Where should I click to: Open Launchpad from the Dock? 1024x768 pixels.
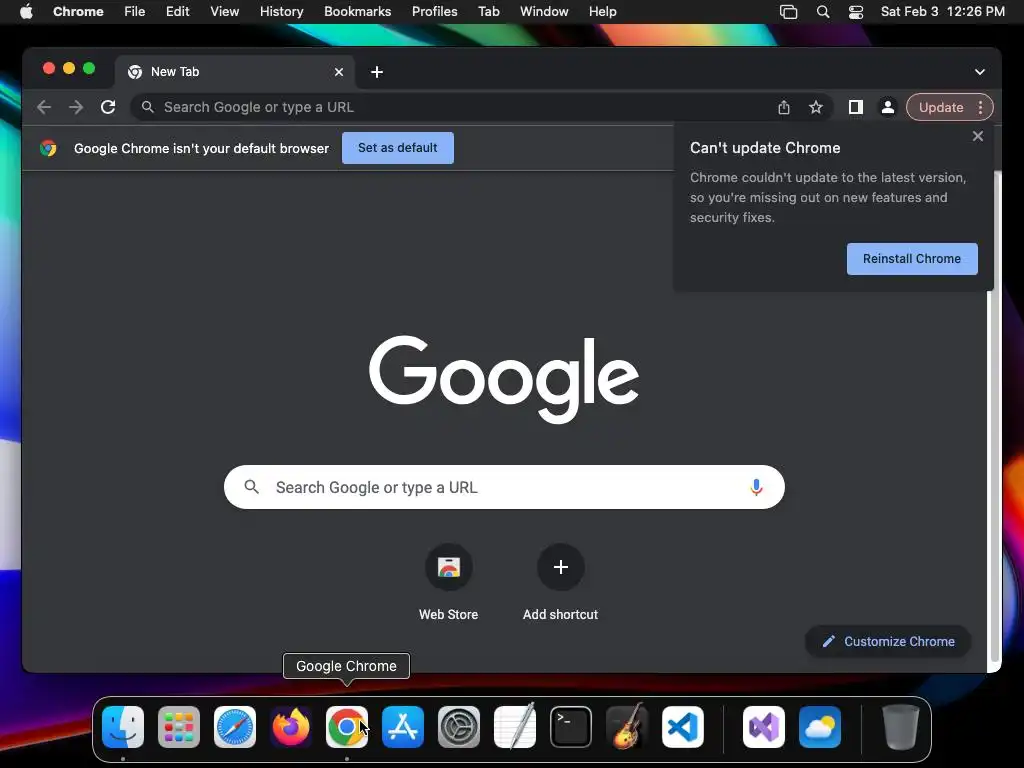point(179,727)
